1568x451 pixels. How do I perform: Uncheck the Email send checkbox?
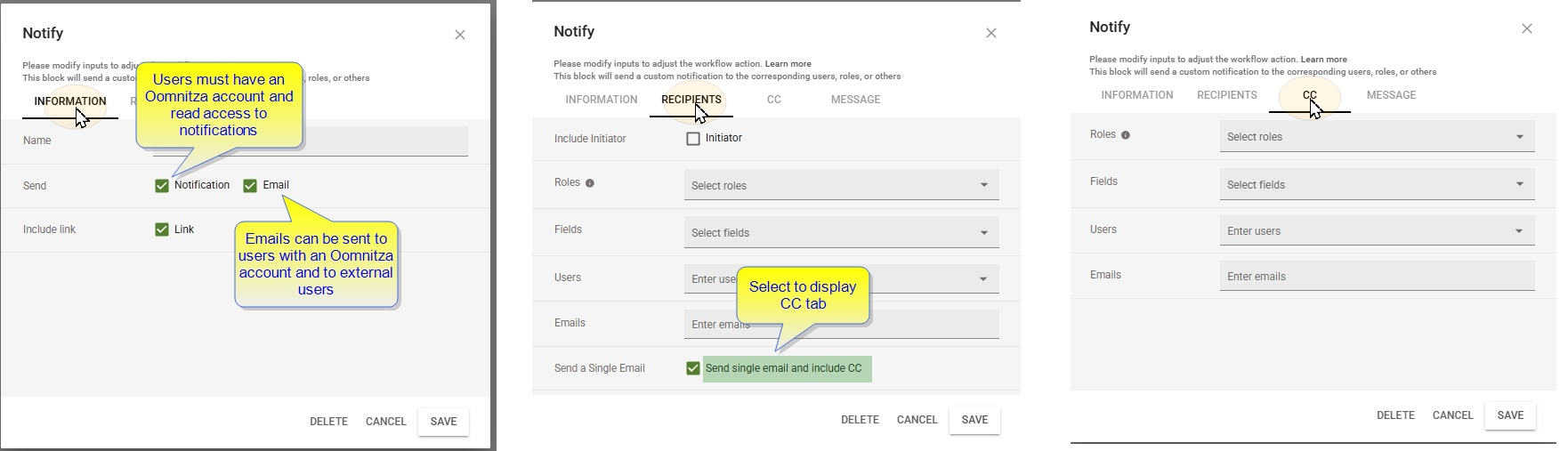click(250, 186)
